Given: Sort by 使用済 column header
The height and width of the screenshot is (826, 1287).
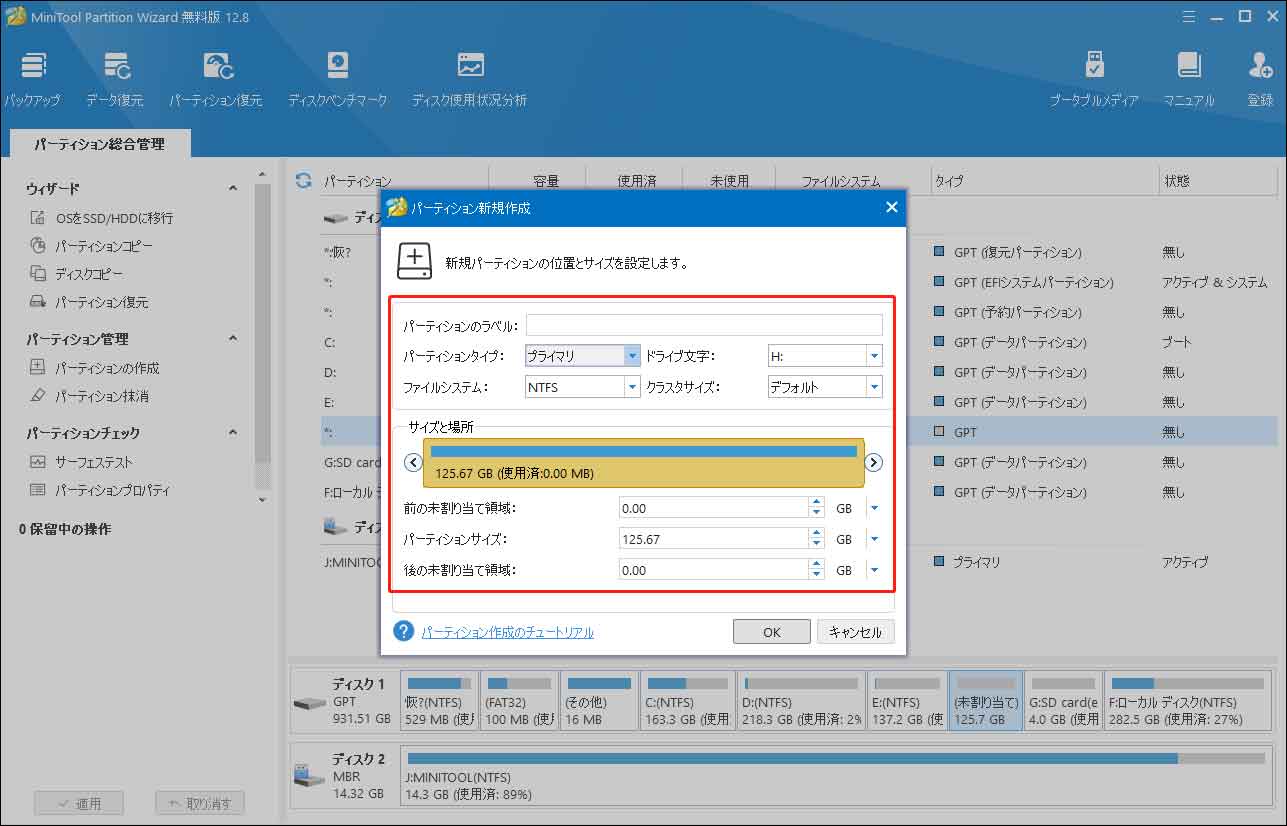Looking at the screenshot, I should coord(637,181).
